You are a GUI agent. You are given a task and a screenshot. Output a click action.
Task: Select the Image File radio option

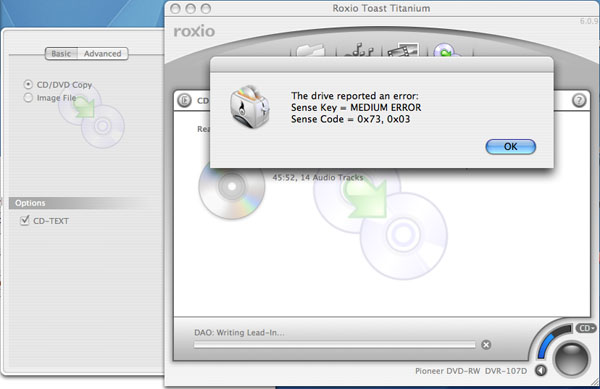click(x=50, y=98)
